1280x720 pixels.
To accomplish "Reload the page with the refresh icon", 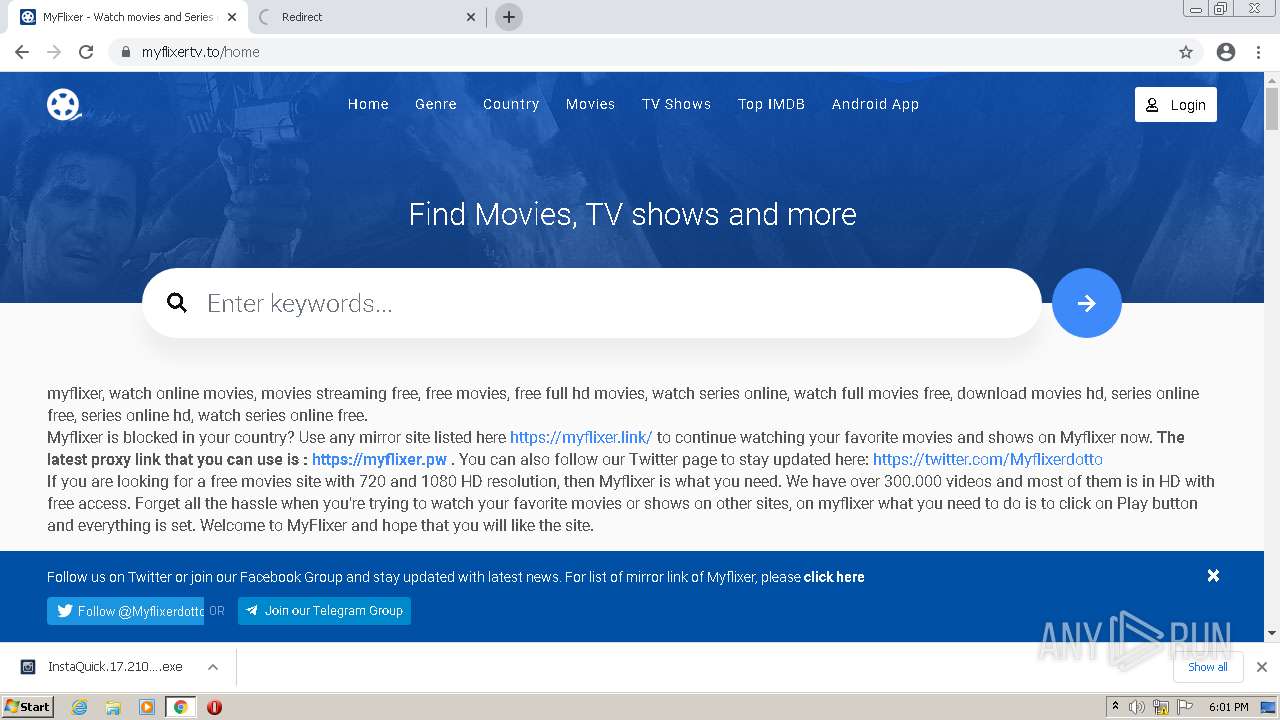I will point(86,52).
